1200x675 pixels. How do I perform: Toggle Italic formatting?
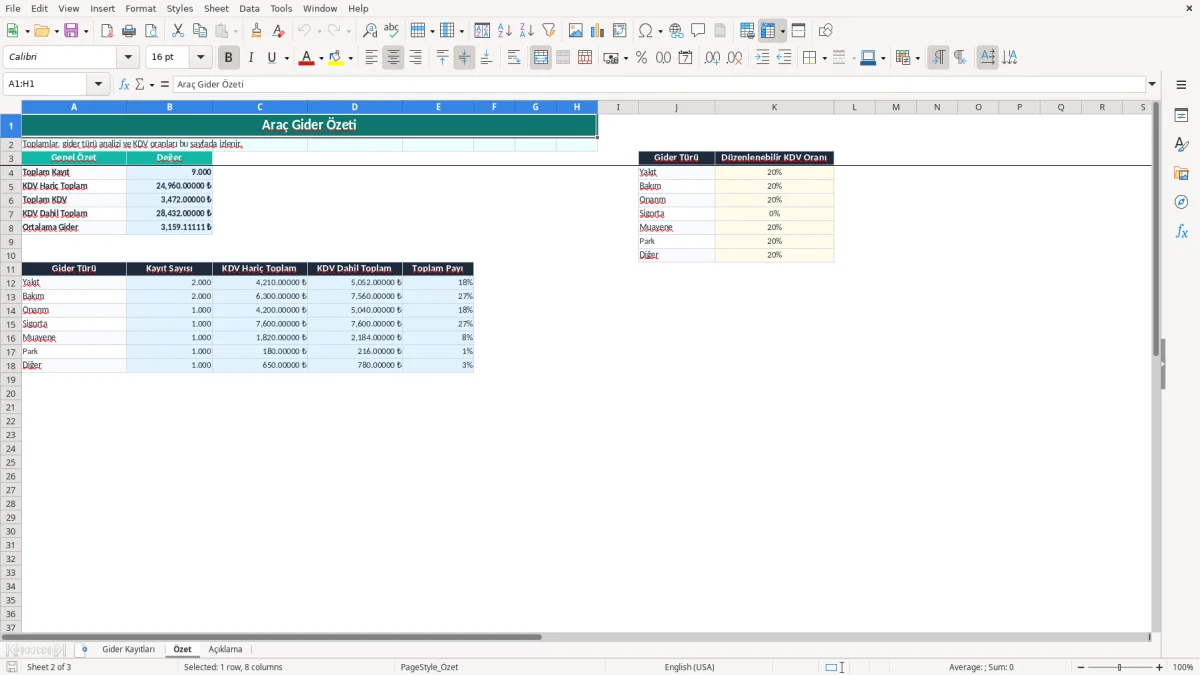coord(251,58)
